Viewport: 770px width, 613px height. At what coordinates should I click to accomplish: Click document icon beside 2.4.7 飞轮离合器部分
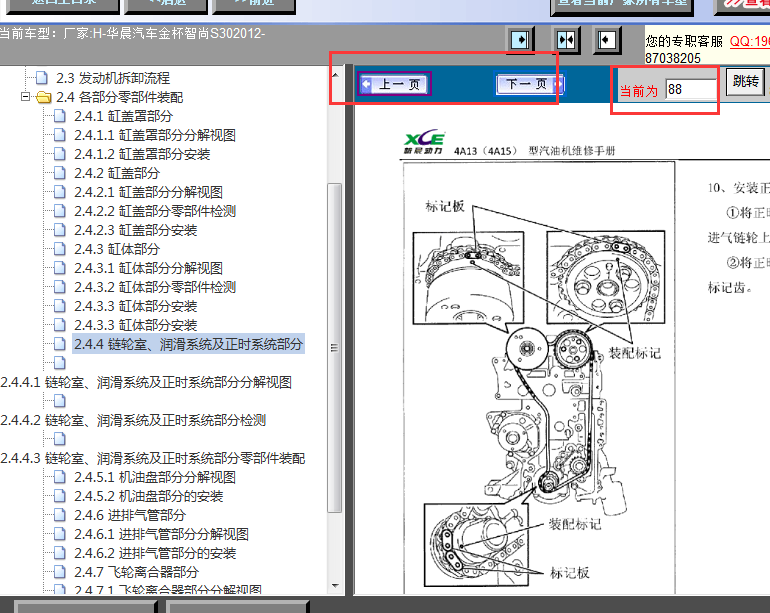[59, 572]
